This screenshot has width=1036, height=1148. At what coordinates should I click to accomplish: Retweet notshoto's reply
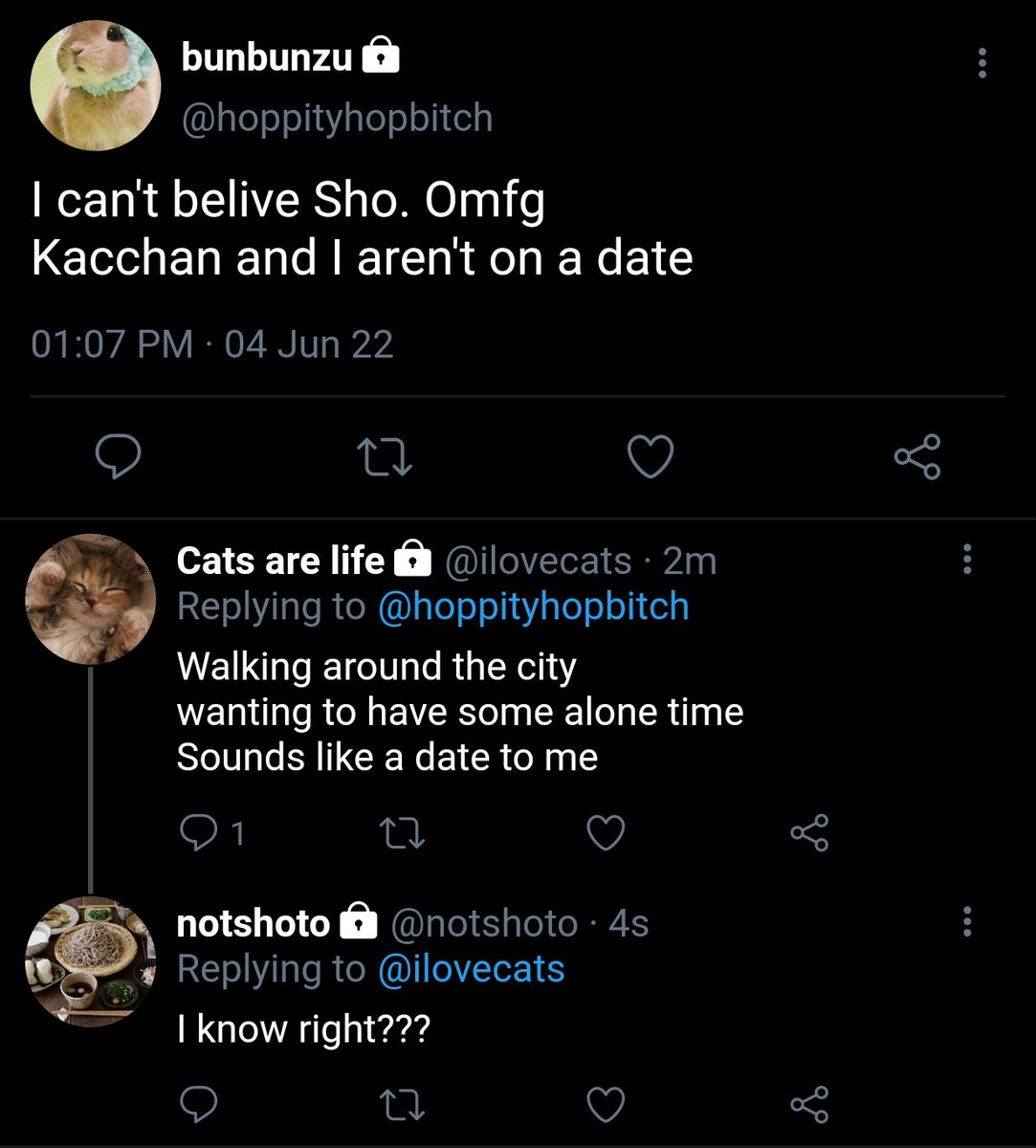point(403,1105)
